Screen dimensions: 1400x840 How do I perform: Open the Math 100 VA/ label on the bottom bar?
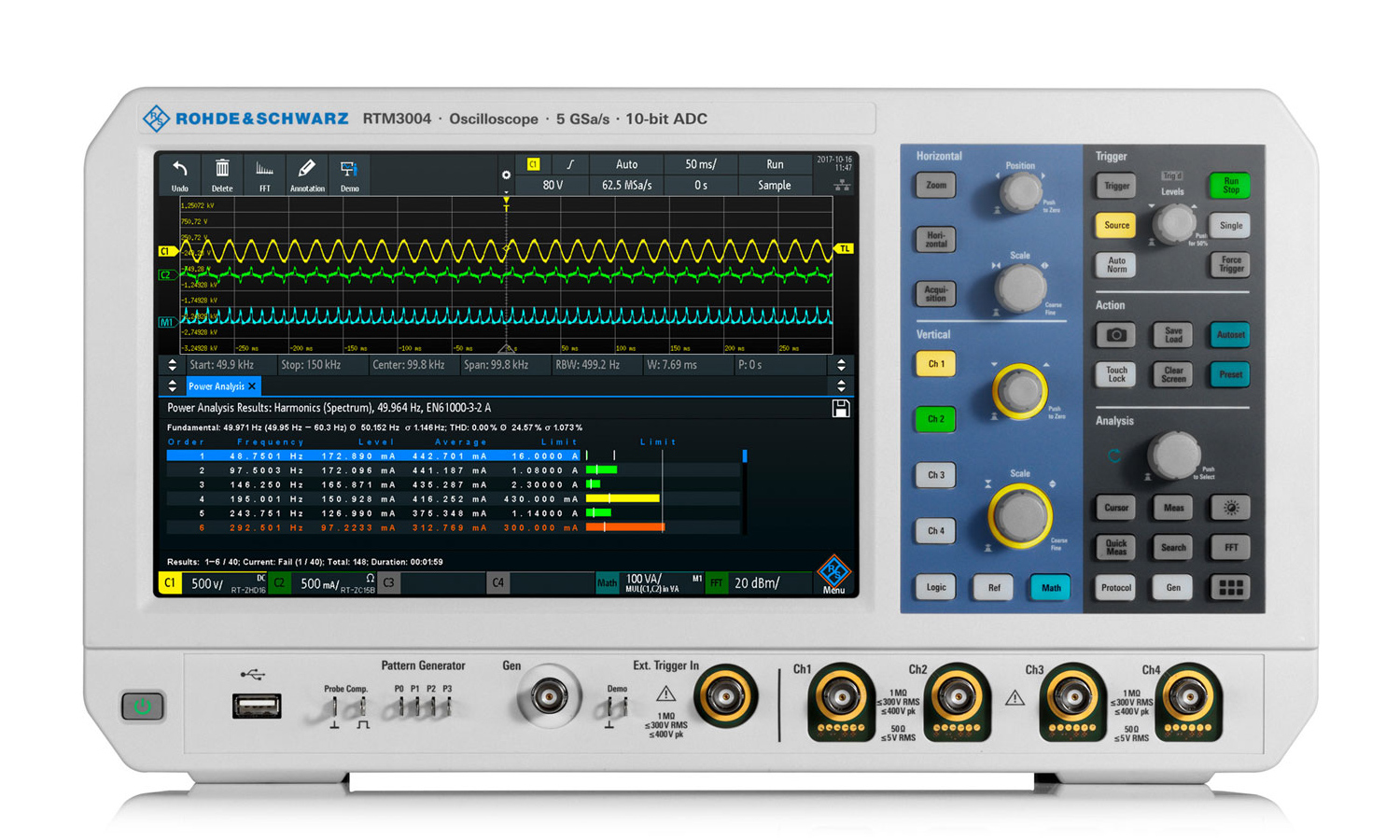click(650, 583)
